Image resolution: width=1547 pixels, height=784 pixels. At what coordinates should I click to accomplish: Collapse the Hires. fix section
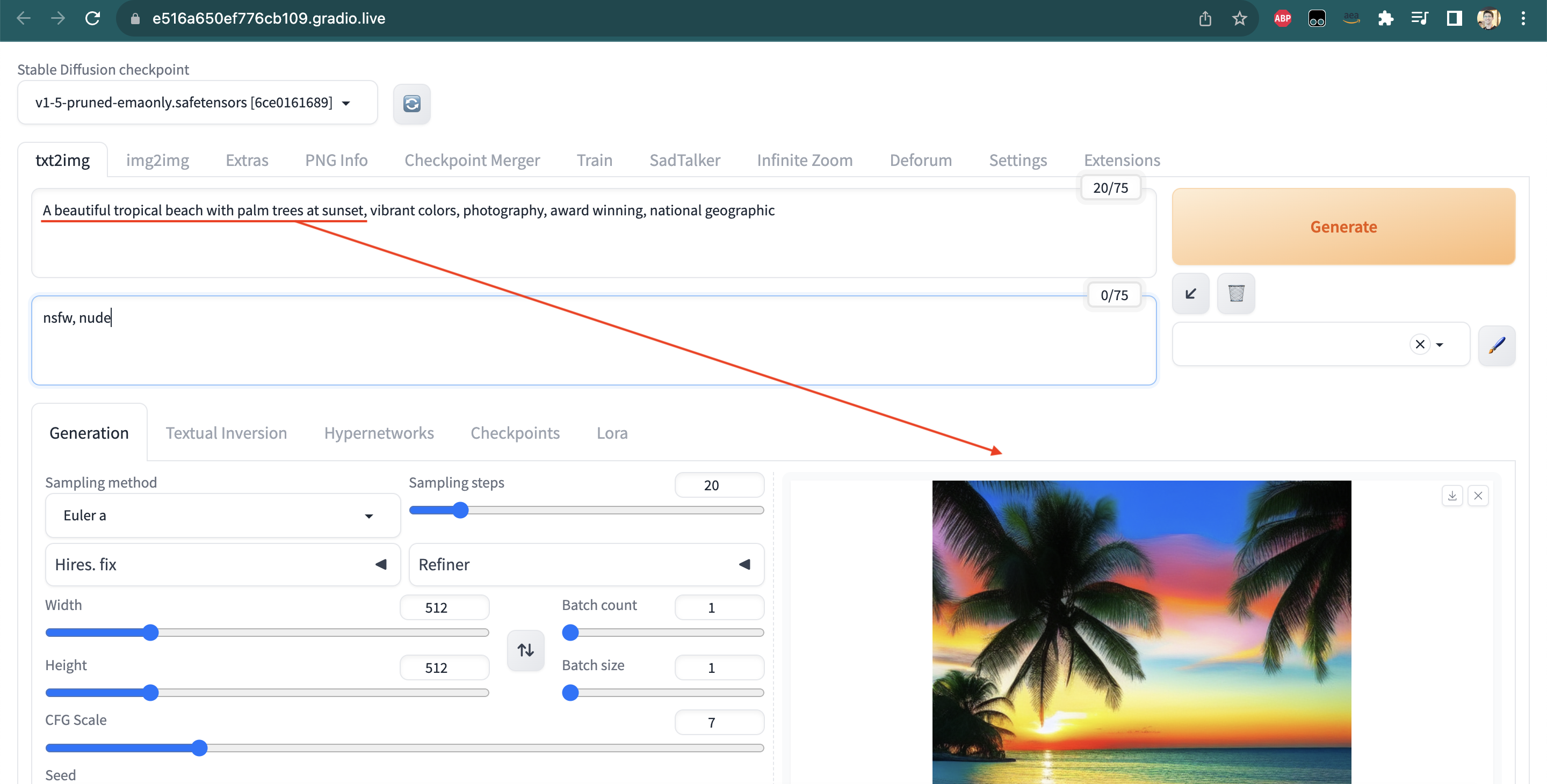pos(381,564)
